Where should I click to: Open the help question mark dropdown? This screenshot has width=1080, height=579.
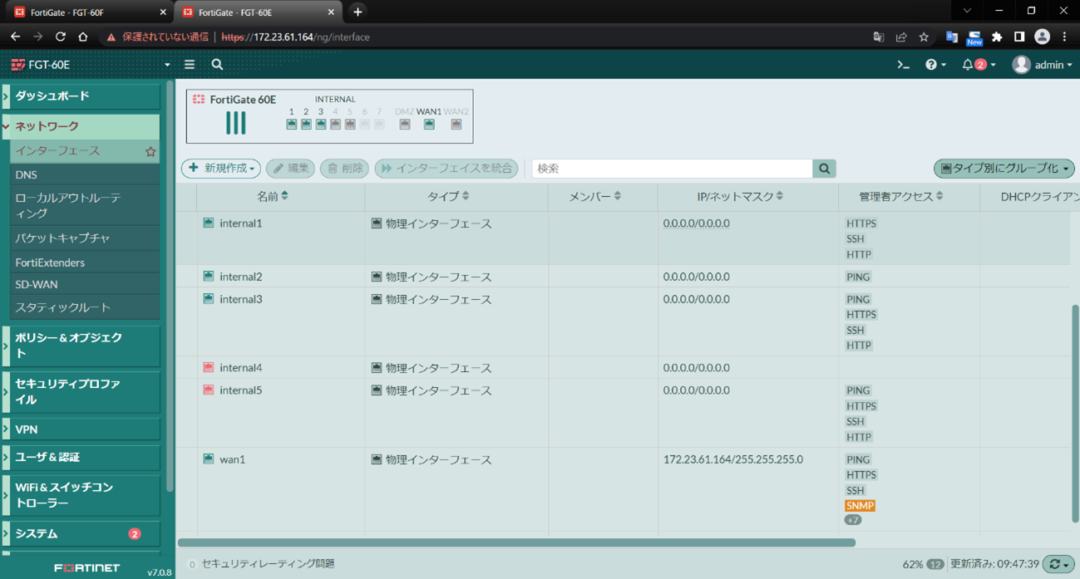pos(935,65)
